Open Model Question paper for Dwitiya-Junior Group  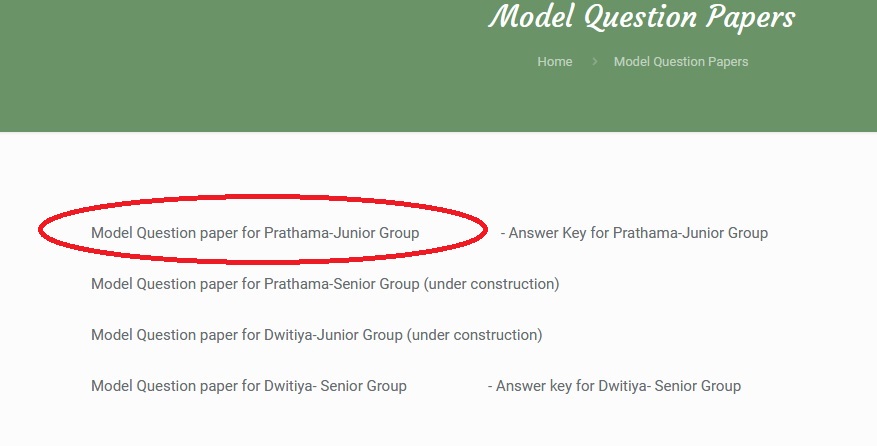pyautogui.click(x=247, y=335)
